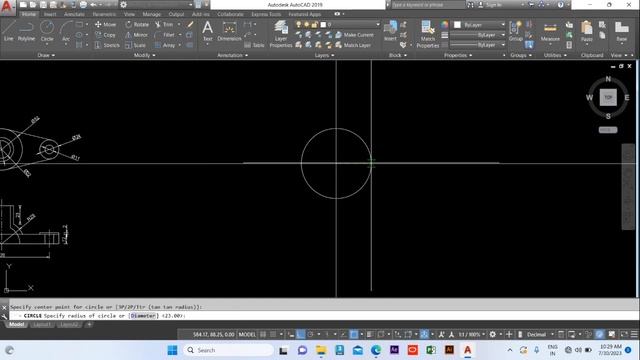Select the Dimension tool
640x360 pixels.
[x=229, y=31]
